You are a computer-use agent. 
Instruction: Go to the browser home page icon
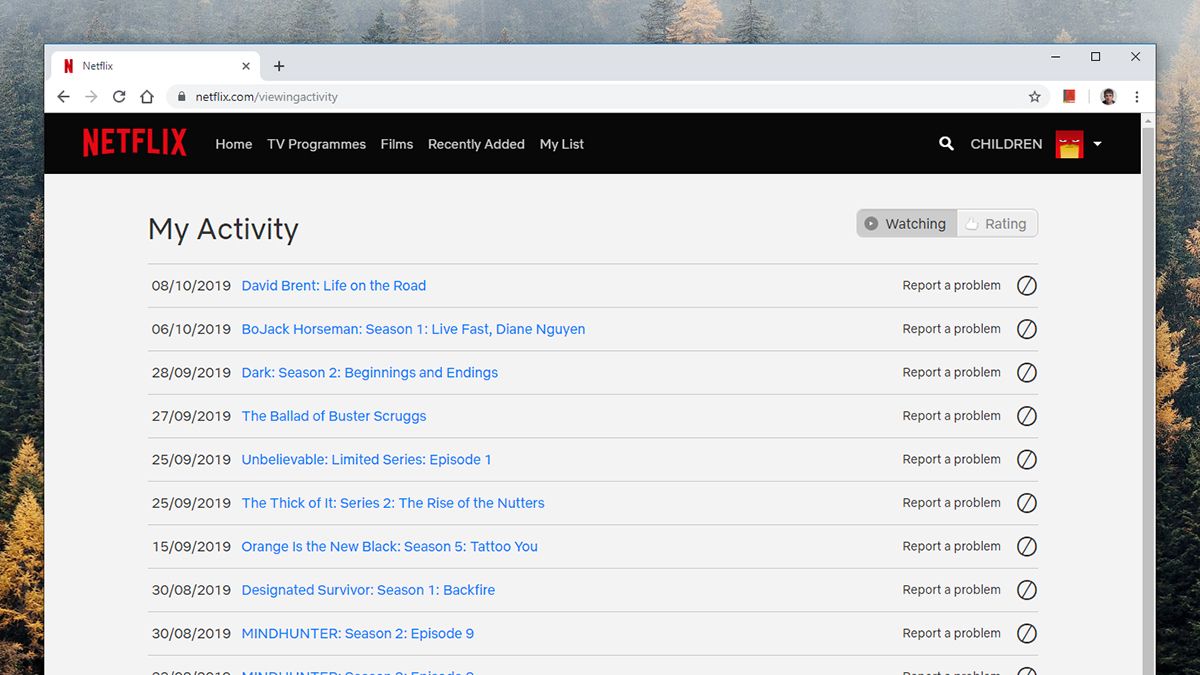click(x=147, y=97)
